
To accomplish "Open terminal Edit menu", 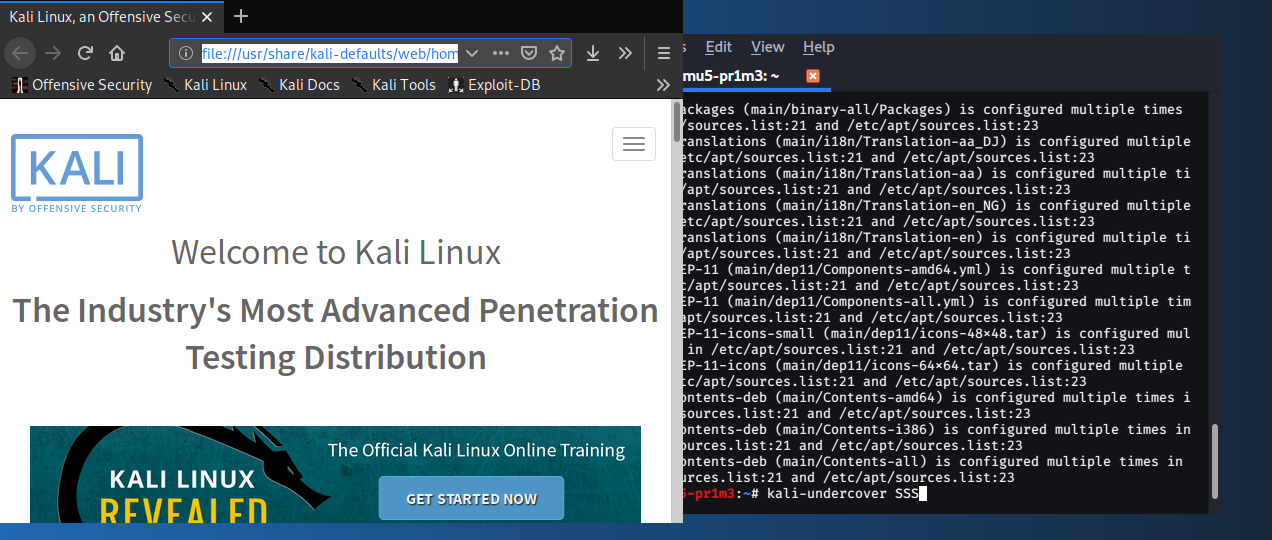I will (x=718, y=47).
